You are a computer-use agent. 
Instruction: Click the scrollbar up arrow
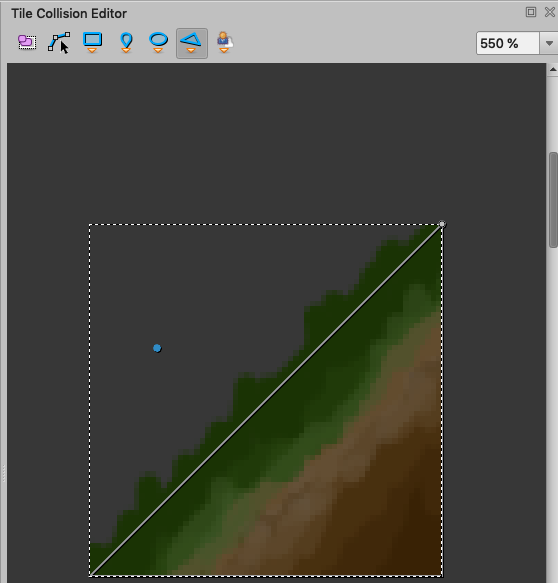pyautogui.click(x=553, y=70)
